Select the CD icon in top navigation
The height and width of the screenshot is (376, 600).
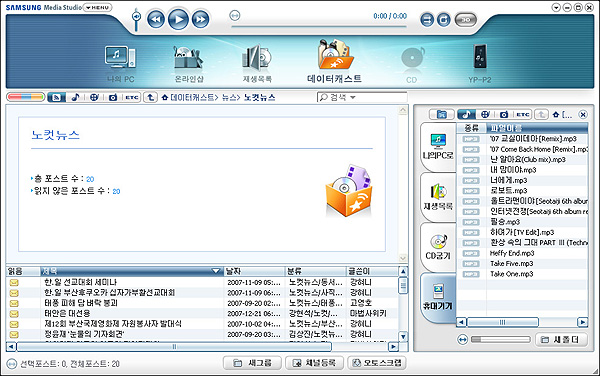pos(412,64)
